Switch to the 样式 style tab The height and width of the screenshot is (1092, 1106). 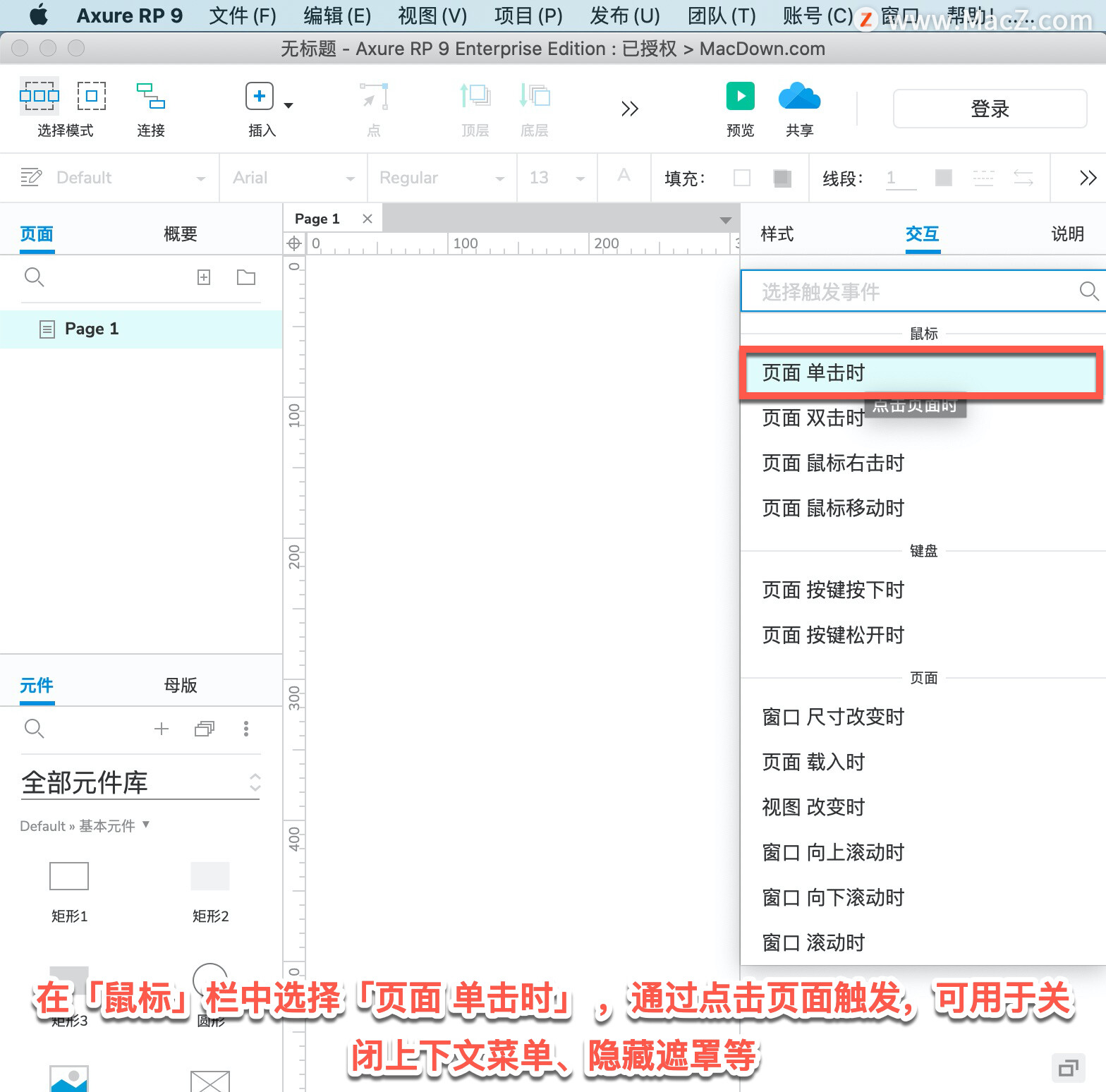click(x=777, y=234)
